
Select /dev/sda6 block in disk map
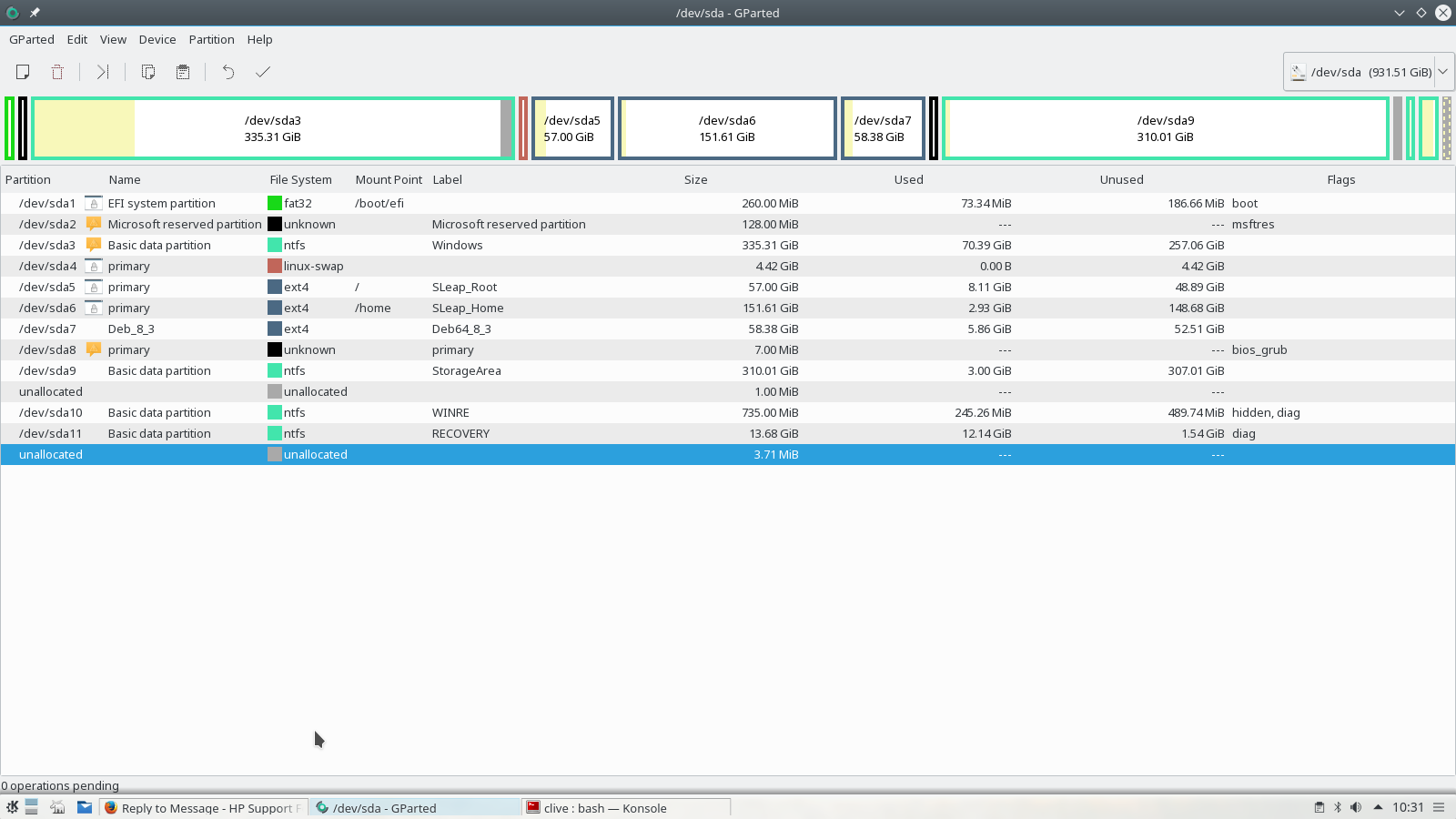[x=727, y=128]
